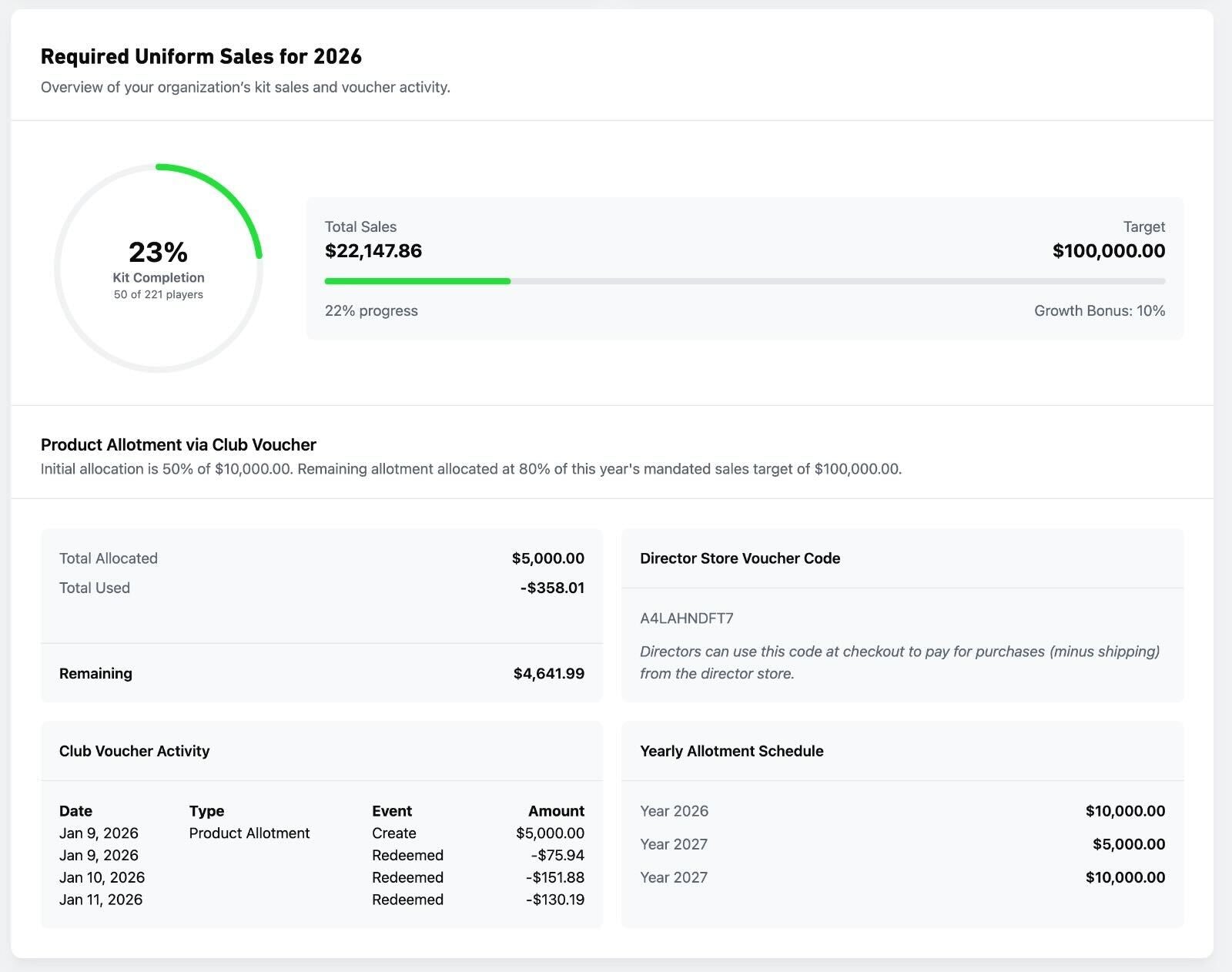Click the Growth Bonus: 10% label

pyautogui.click(x=1099, y=311)
